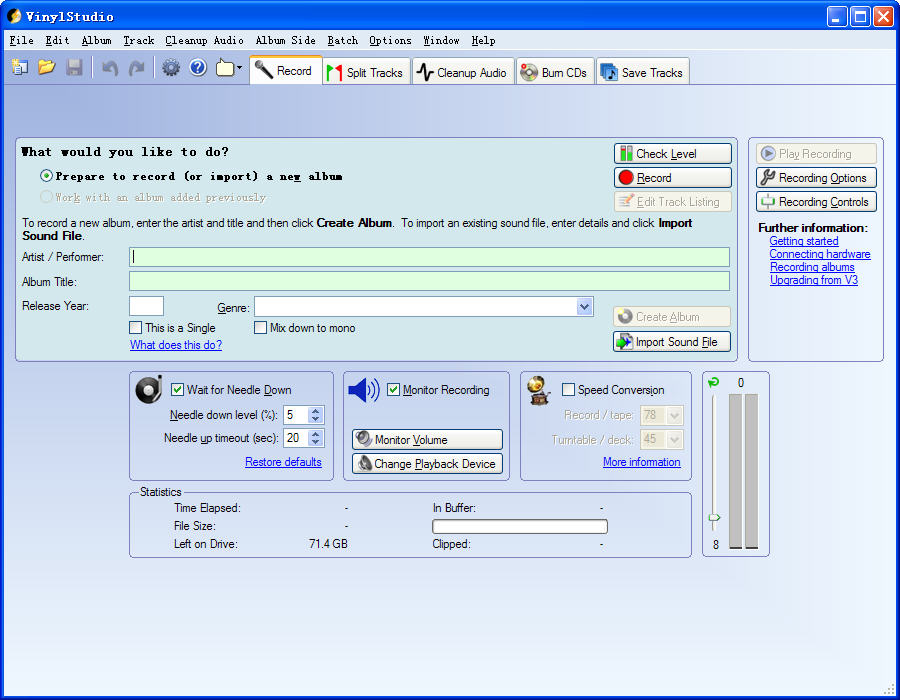The width and height of the screenshot is (900, 700).
Task: Click Change Playback Device button
Action: point(427,464)
